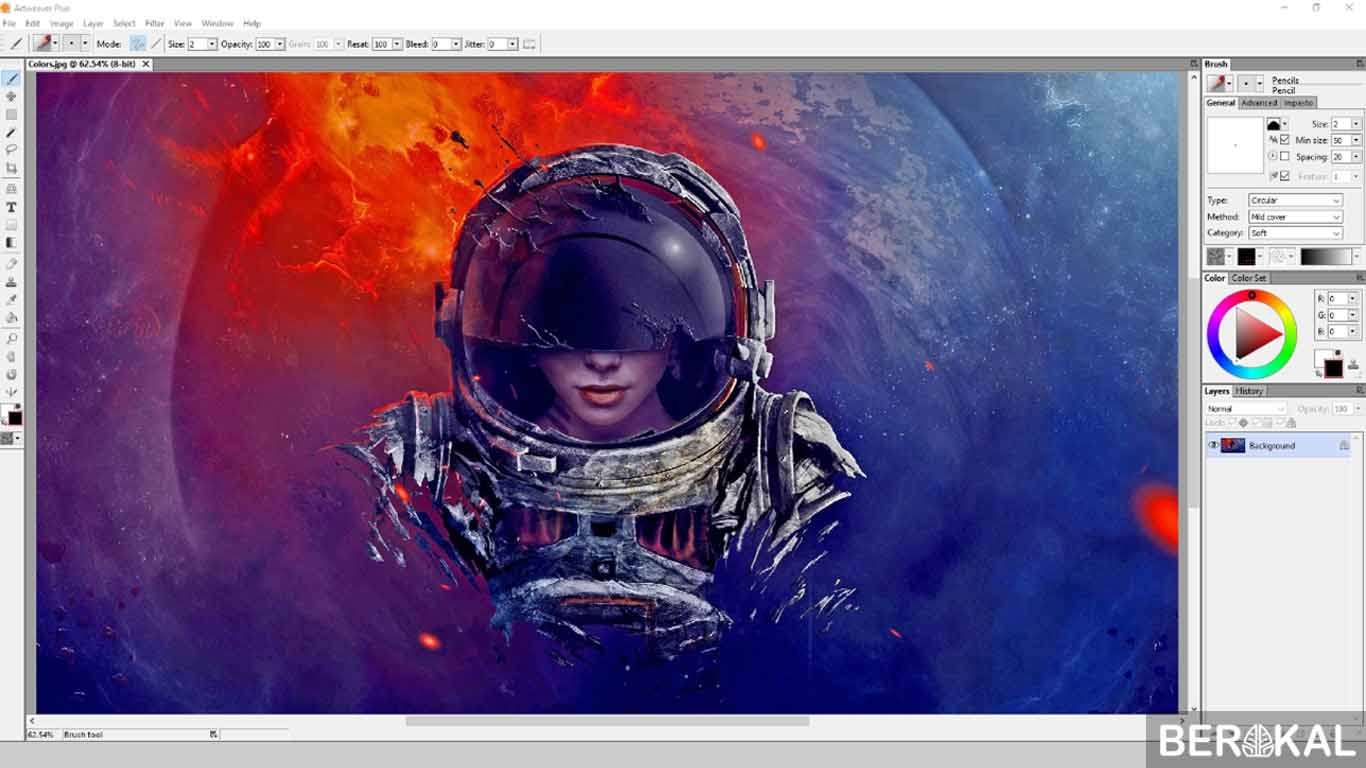Select the Rotate canvas tool
The image size is (1366, 768).
[x=11, y=374]
